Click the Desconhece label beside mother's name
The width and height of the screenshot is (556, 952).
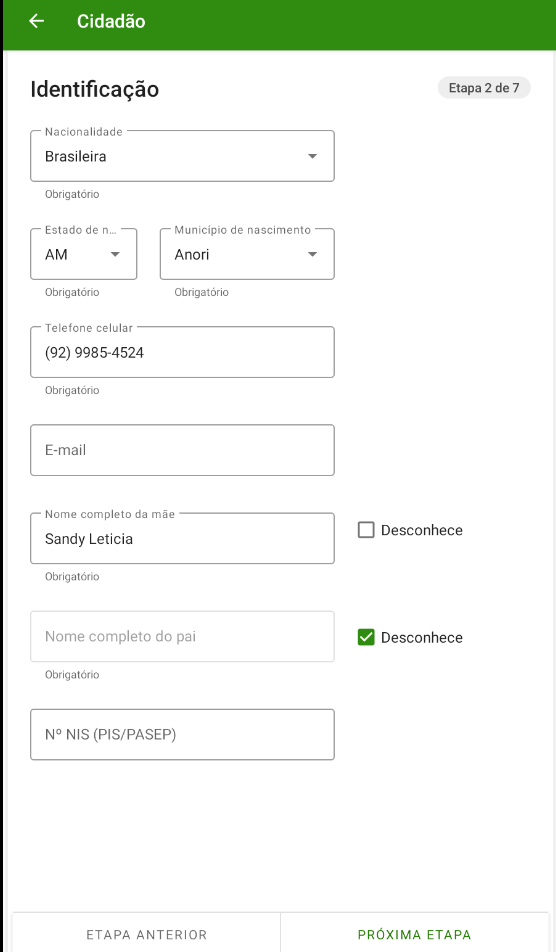point(422,530)
